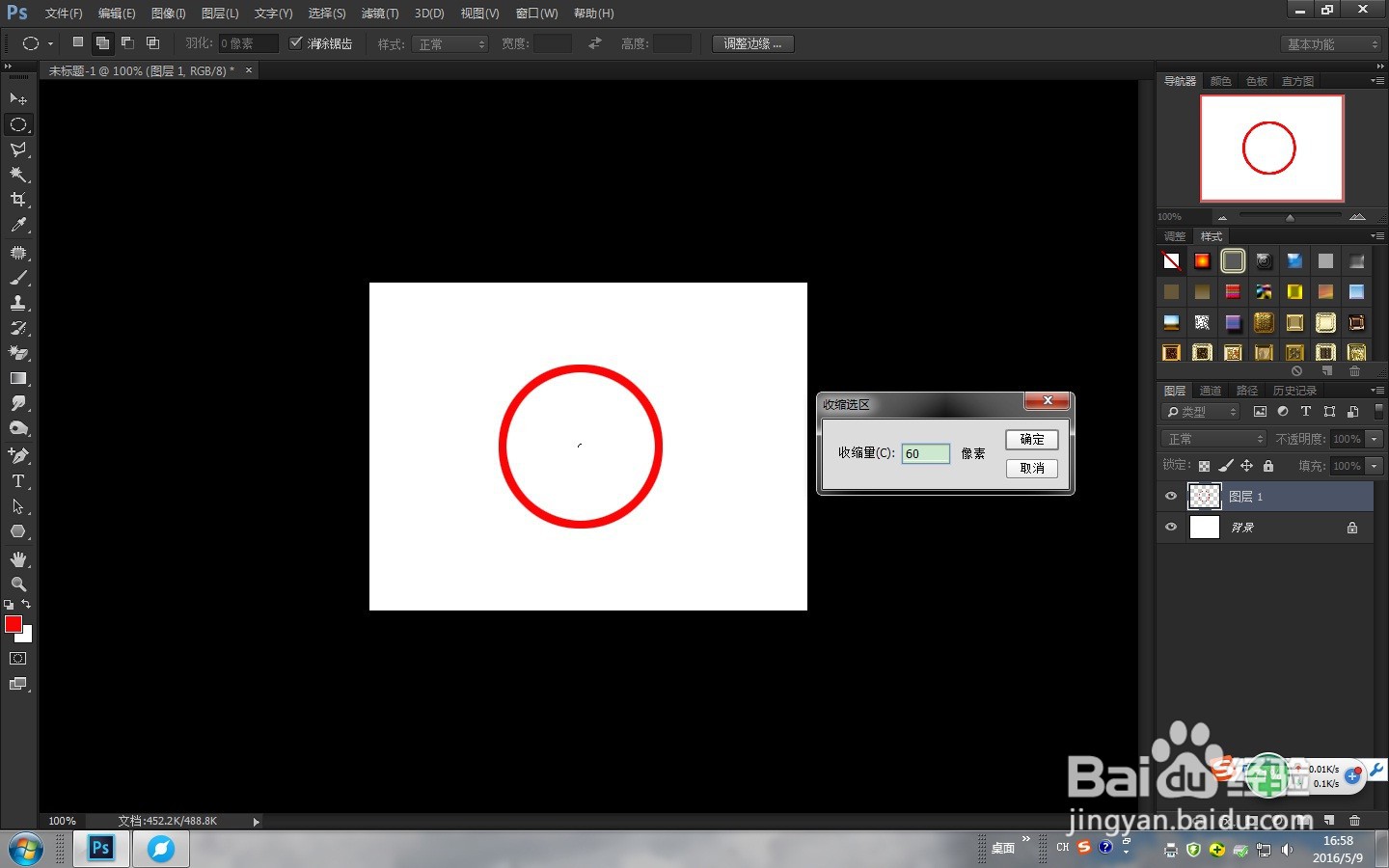Open the Layers panel flyout menu
Screen dimensions: 1389x868
pos(1376,391)
